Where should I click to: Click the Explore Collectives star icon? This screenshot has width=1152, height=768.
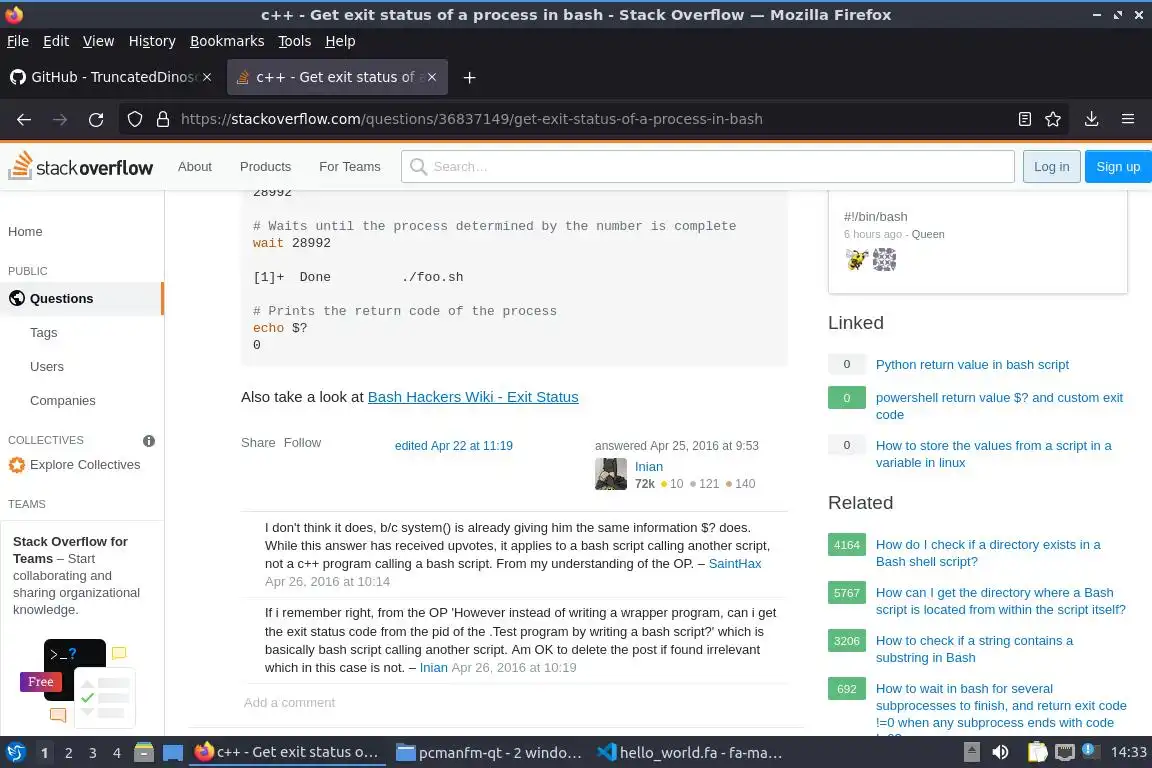pyautogui.click(x=16, y=464)
